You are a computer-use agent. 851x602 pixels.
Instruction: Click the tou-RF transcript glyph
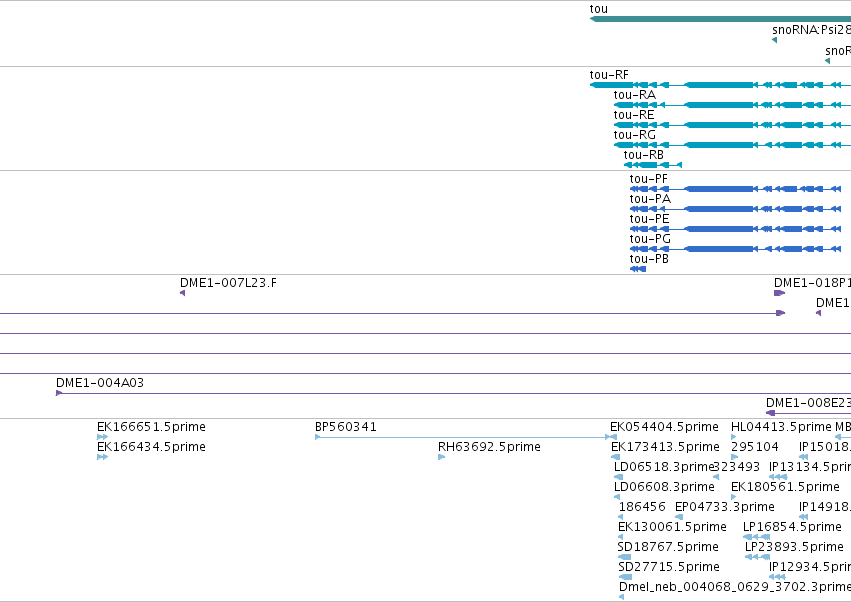coord(720,85)
